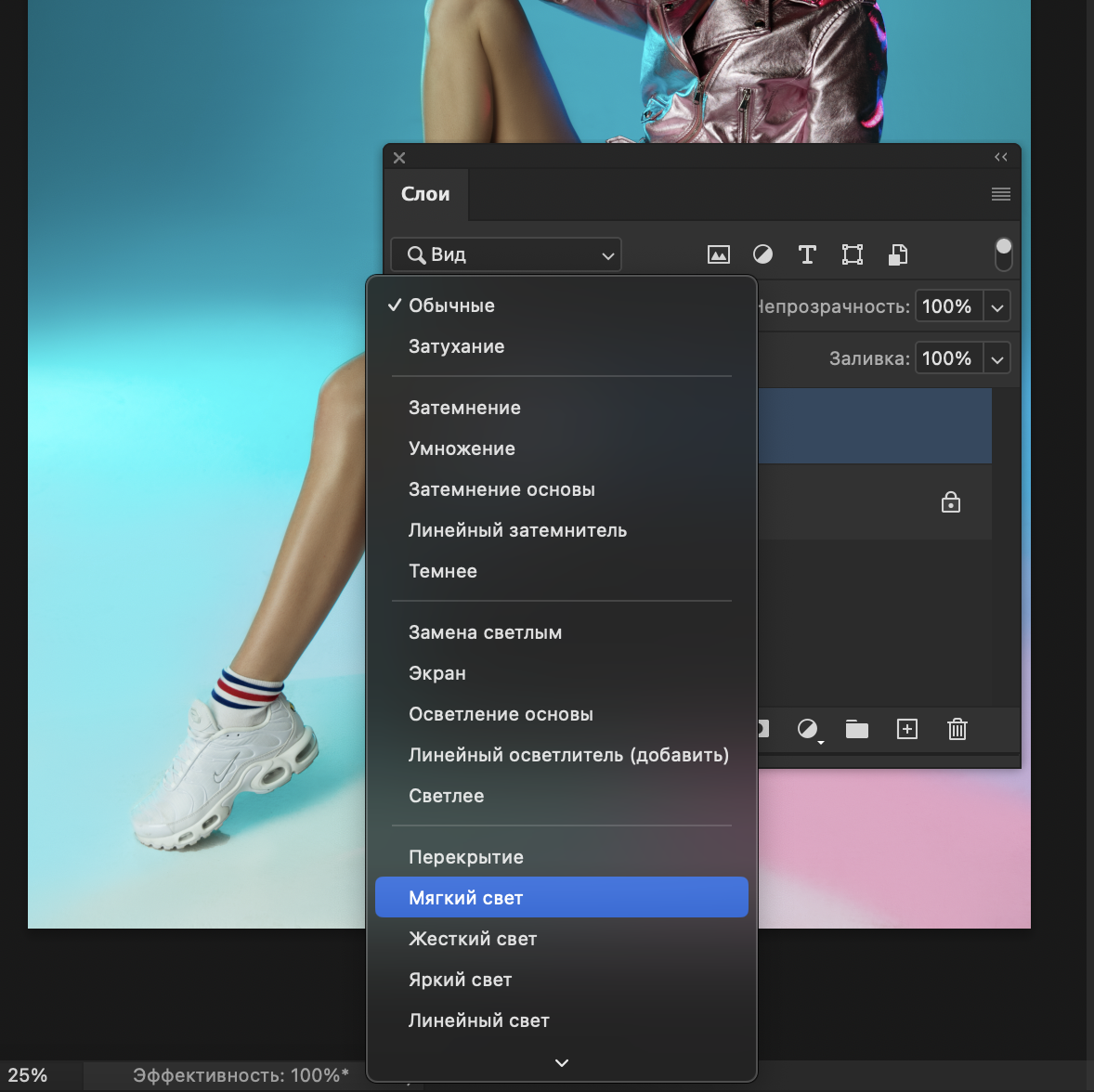The height and width of the screenshot is (1092, 1094).
Task: Choose Затемнение основы blend mode
Action: [562, 489]
